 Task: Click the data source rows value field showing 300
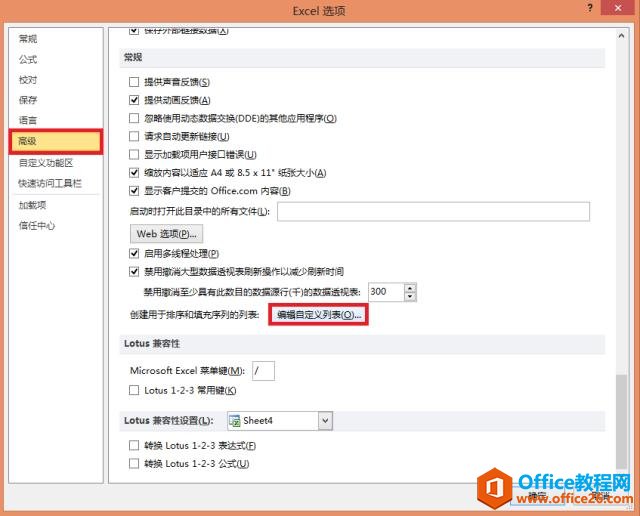(x=386, y=292)
